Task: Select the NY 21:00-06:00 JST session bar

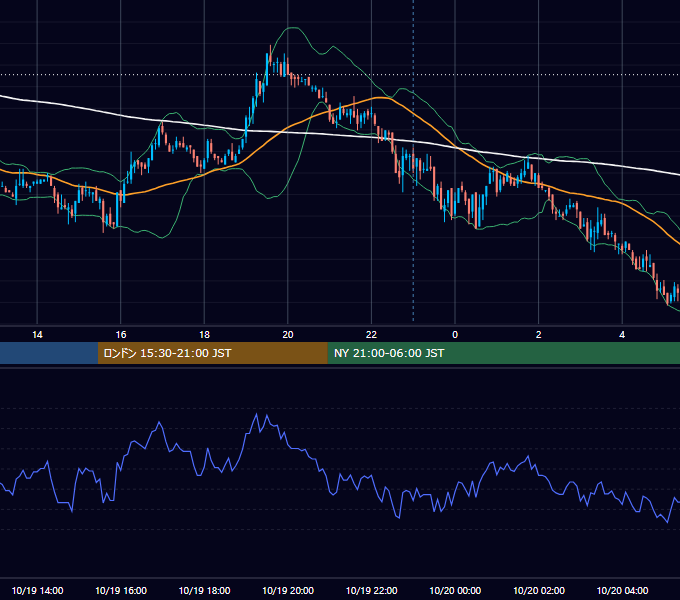Action: coord(503,353)
